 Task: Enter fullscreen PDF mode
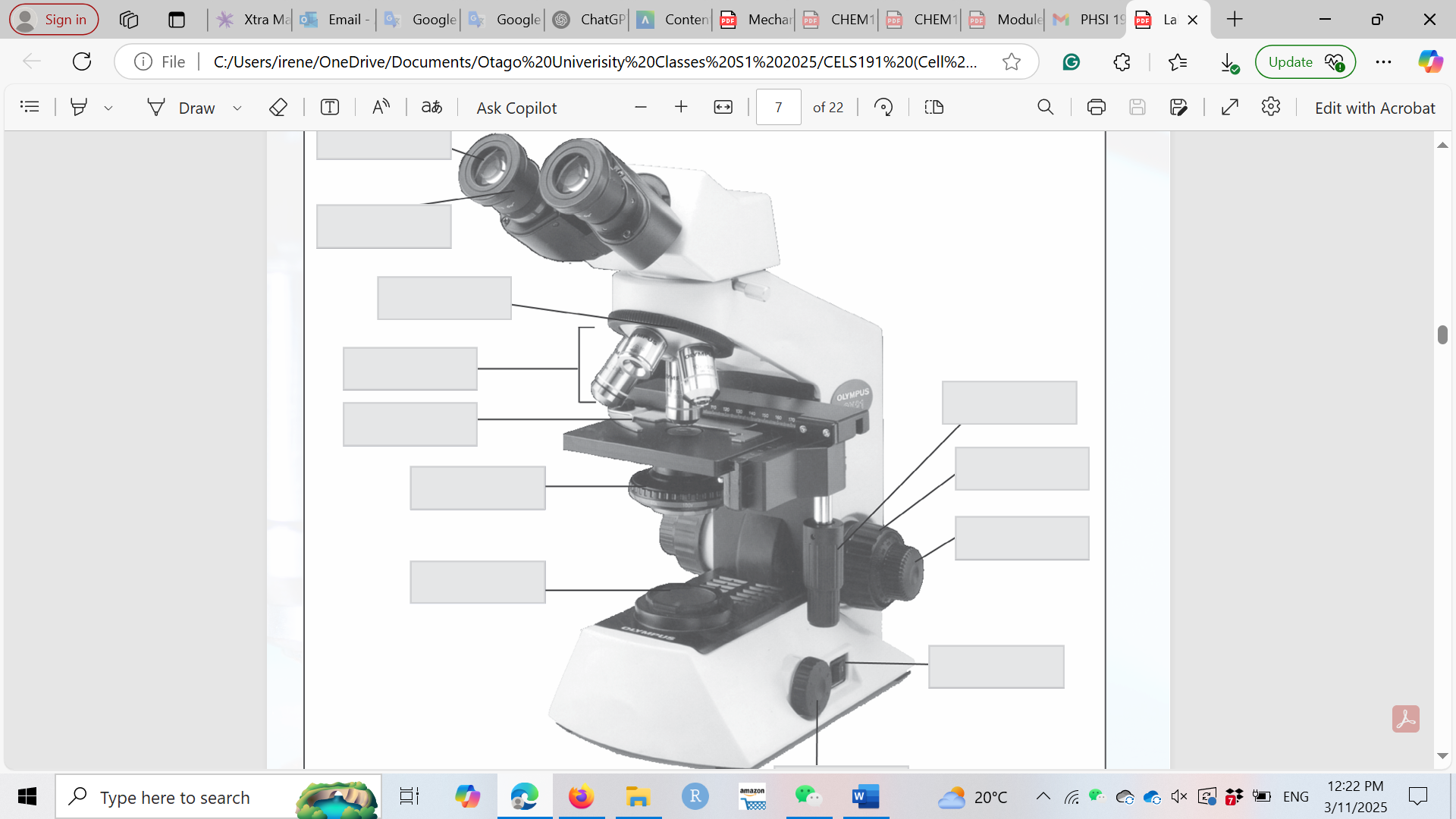tap(1230, 107)
